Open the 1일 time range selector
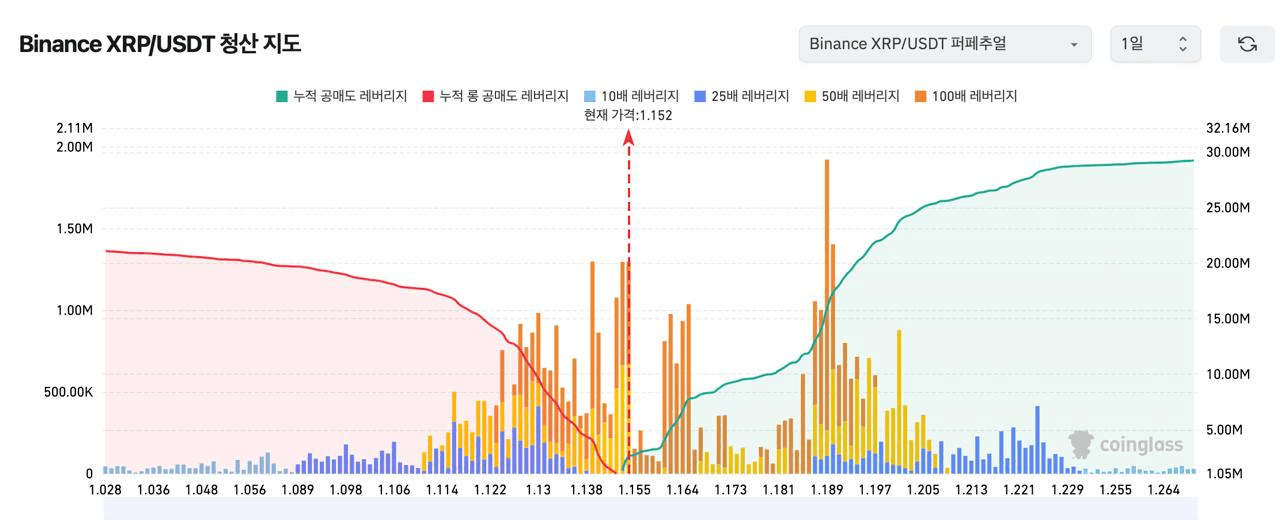Viewport: 1280px width, 520px height. click(x=1155, y=44)
